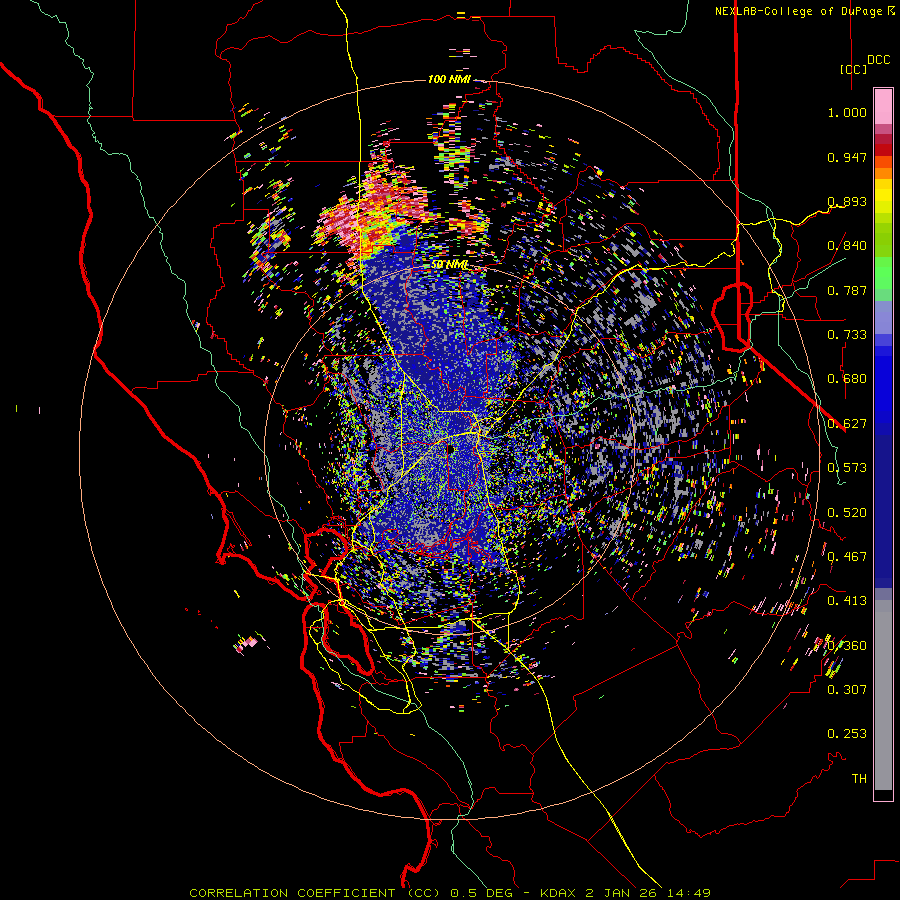Click the TH threshold label
This screenshot has height=900, width=900.
click(859, 779)
